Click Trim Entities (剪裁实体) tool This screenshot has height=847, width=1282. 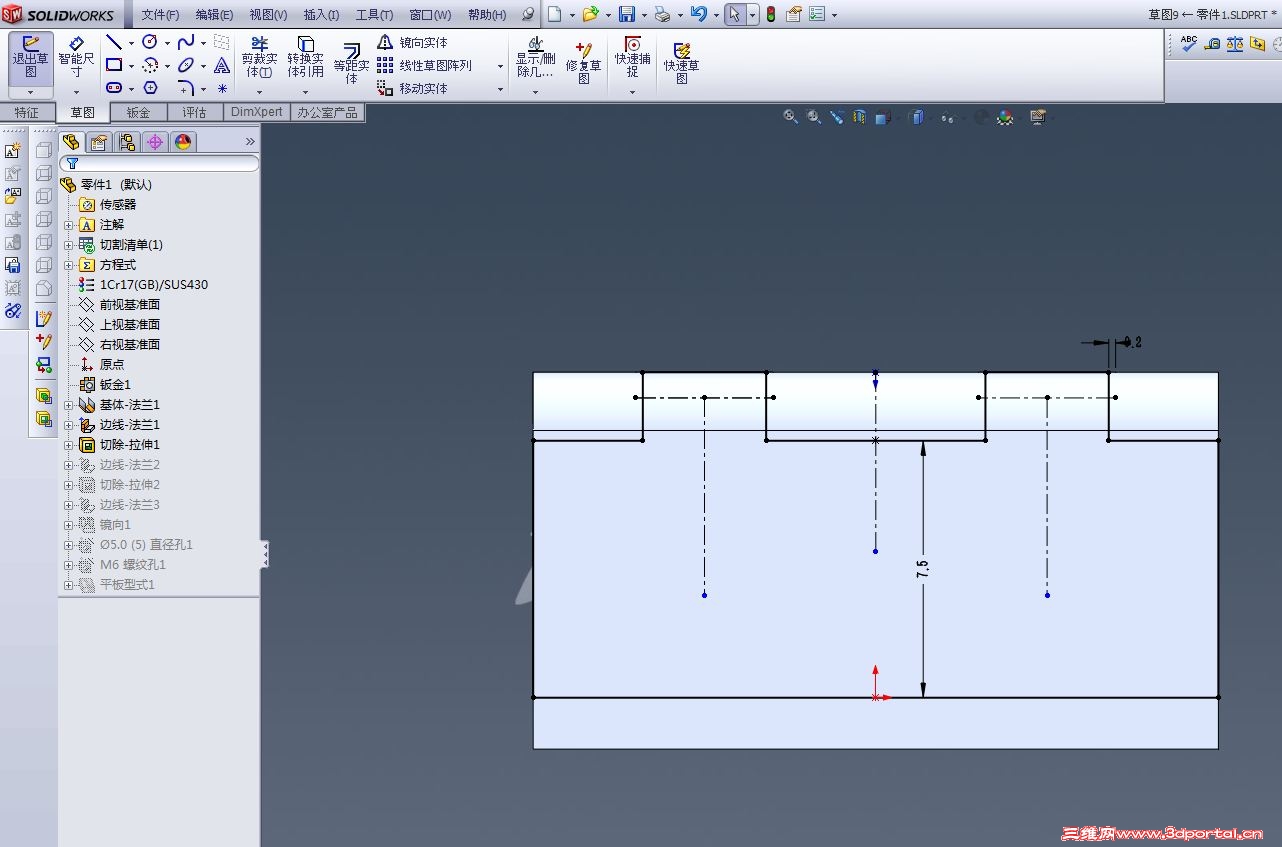(x=259, y=57)
